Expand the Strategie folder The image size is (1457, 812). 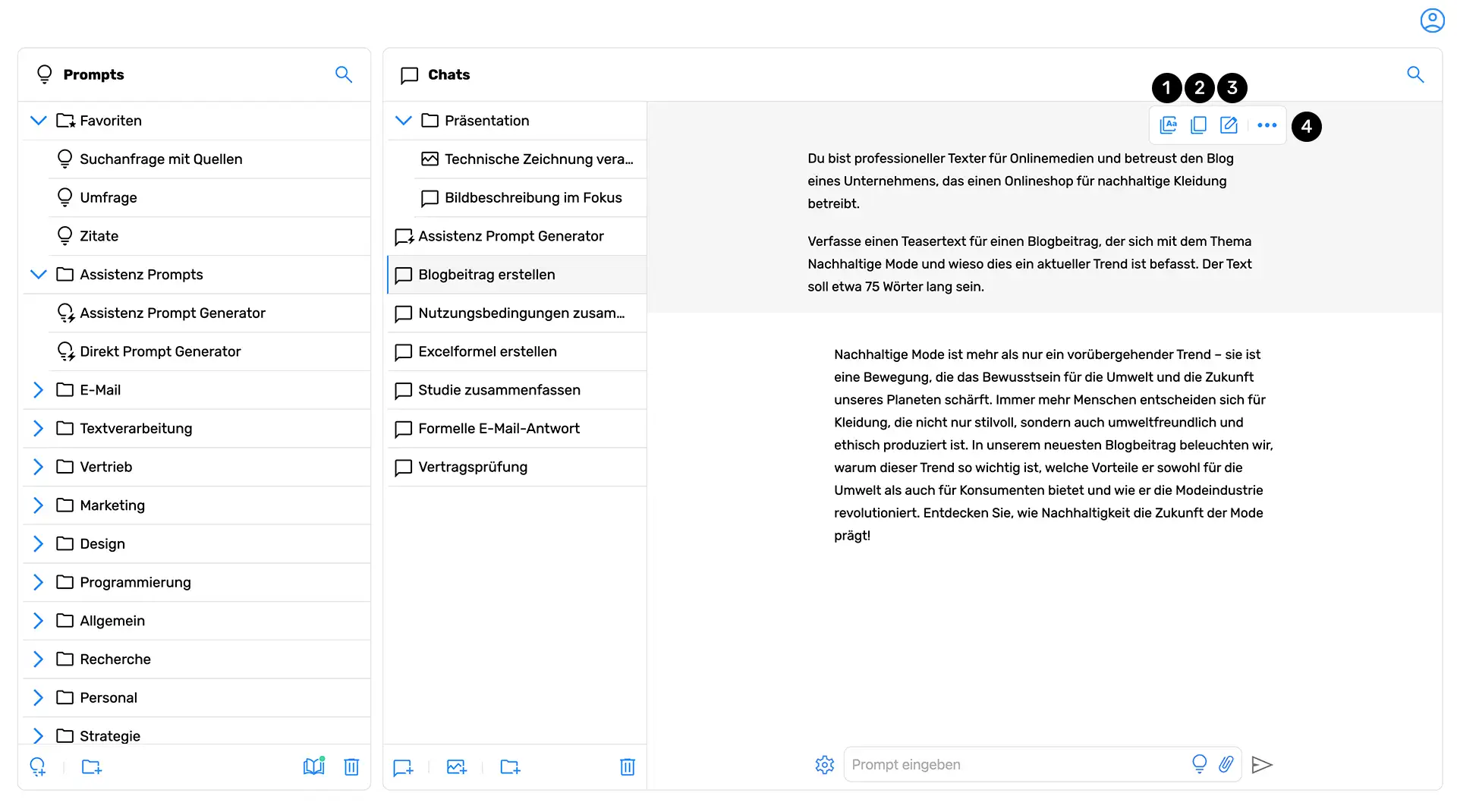click(x=39, y=735)
